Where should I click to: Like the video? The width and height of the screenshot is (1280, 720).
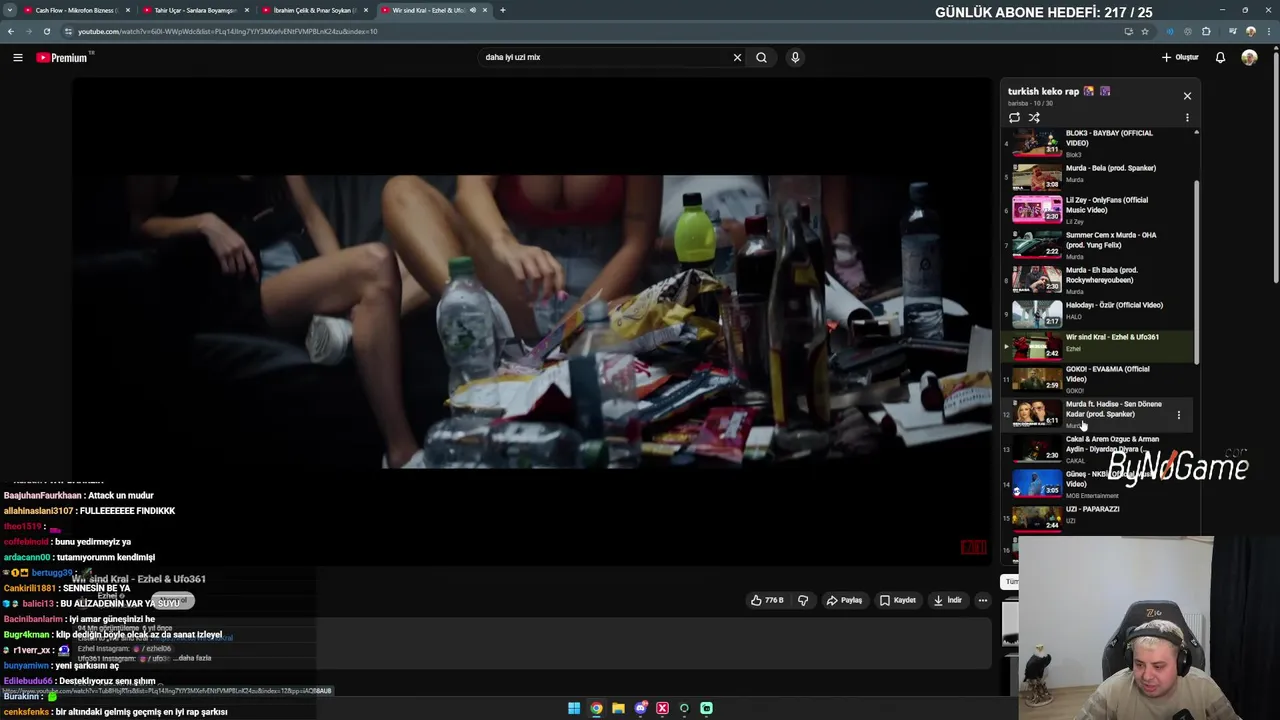coord(768,600)
